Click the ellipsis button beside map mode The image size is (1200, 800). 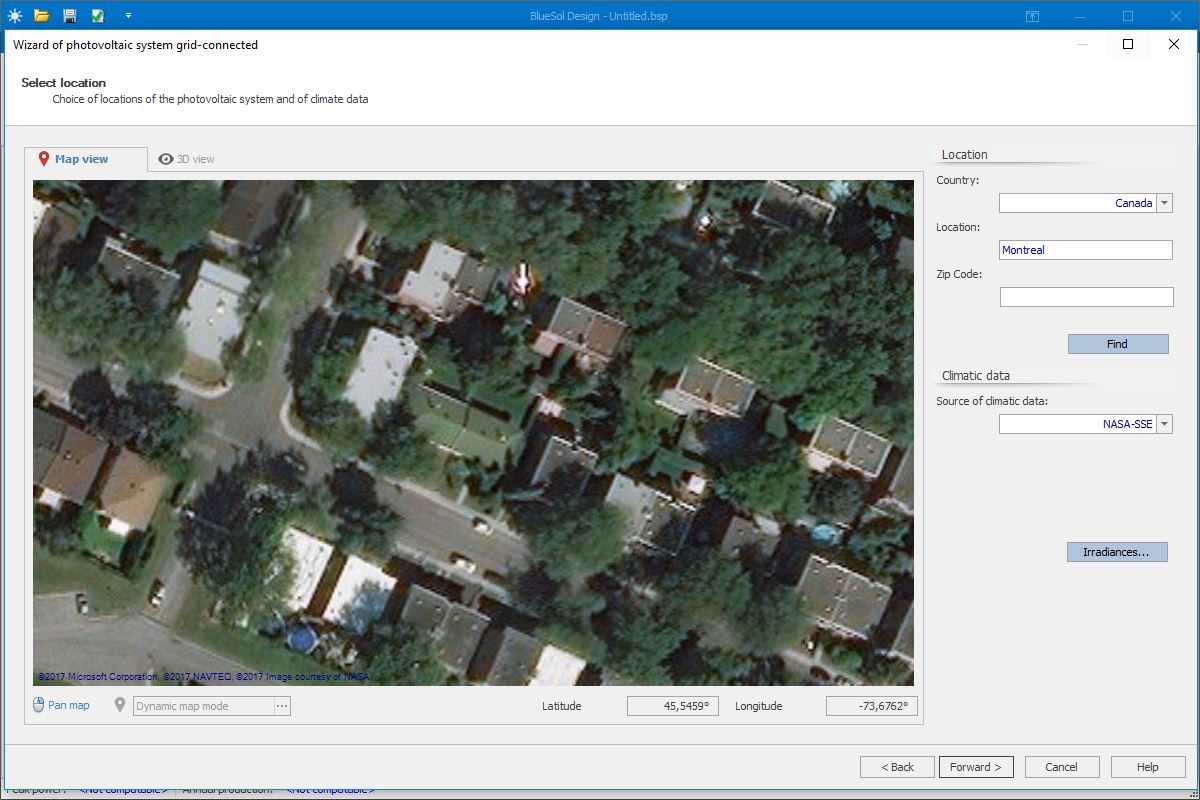[x=282, y=706]
